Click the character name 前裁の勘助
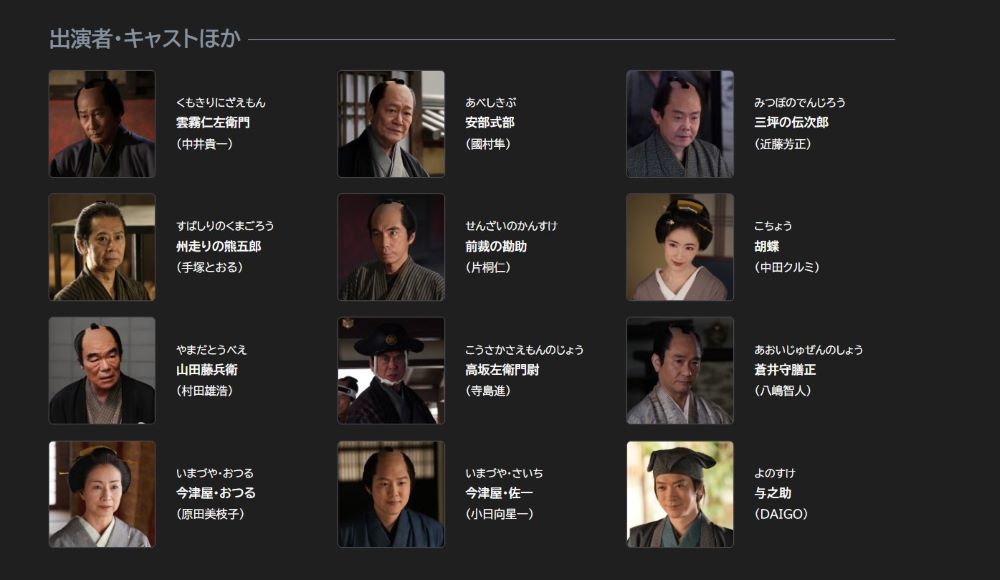 pyautogui.click(x=496, y=246)
